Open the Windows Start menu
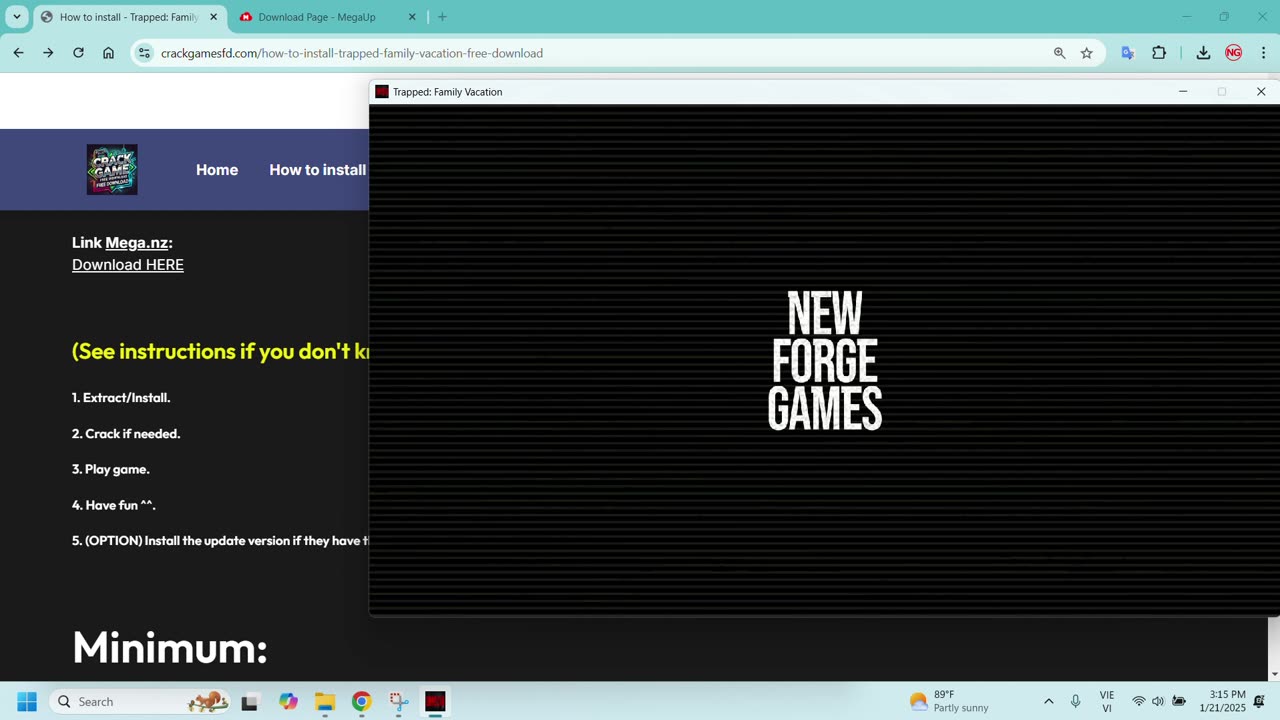The height and width of the screenshot is (720, 1280). point(27,701)
